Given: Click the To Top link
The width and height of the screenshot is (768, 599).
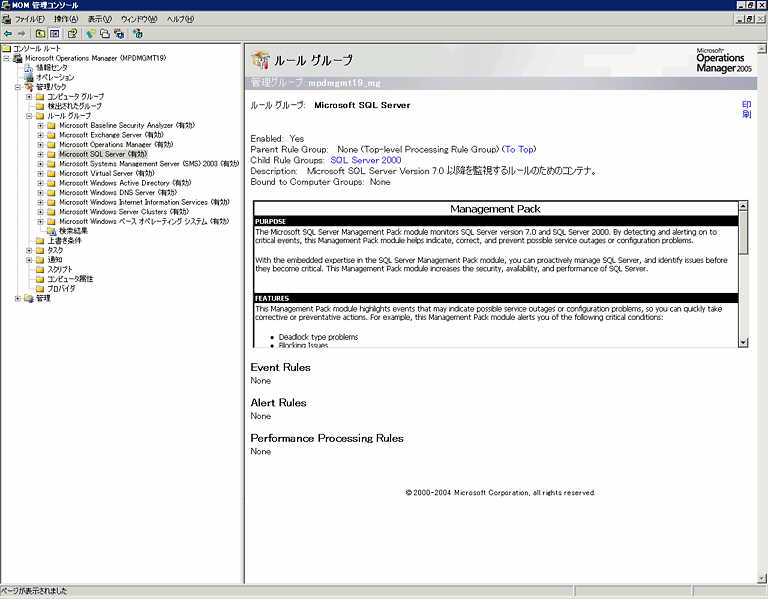Looking at the screenshot, I should [x=519, y=149].
